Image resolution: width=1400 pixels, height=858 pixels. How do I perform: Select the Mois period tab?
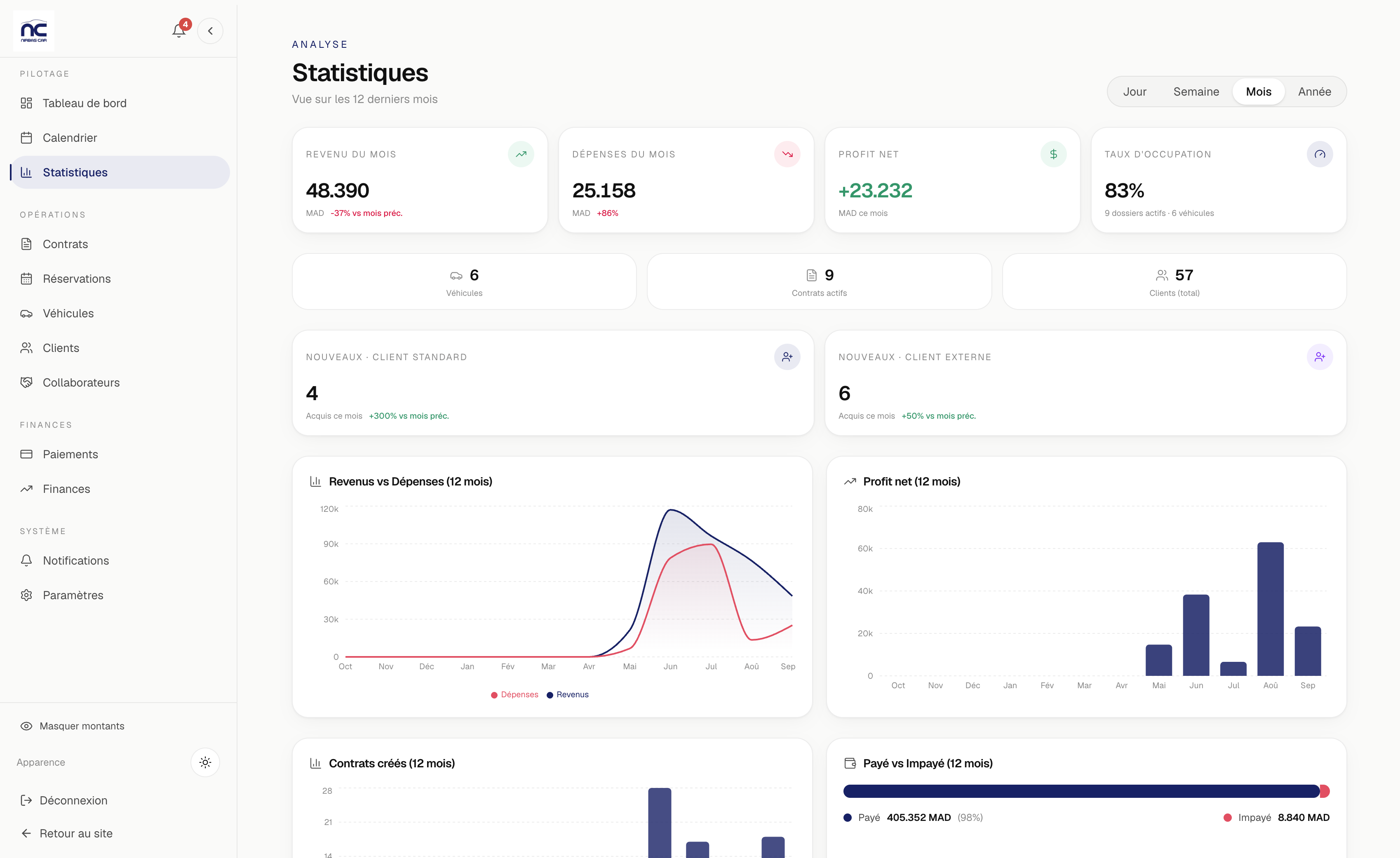click(1259, 92)
